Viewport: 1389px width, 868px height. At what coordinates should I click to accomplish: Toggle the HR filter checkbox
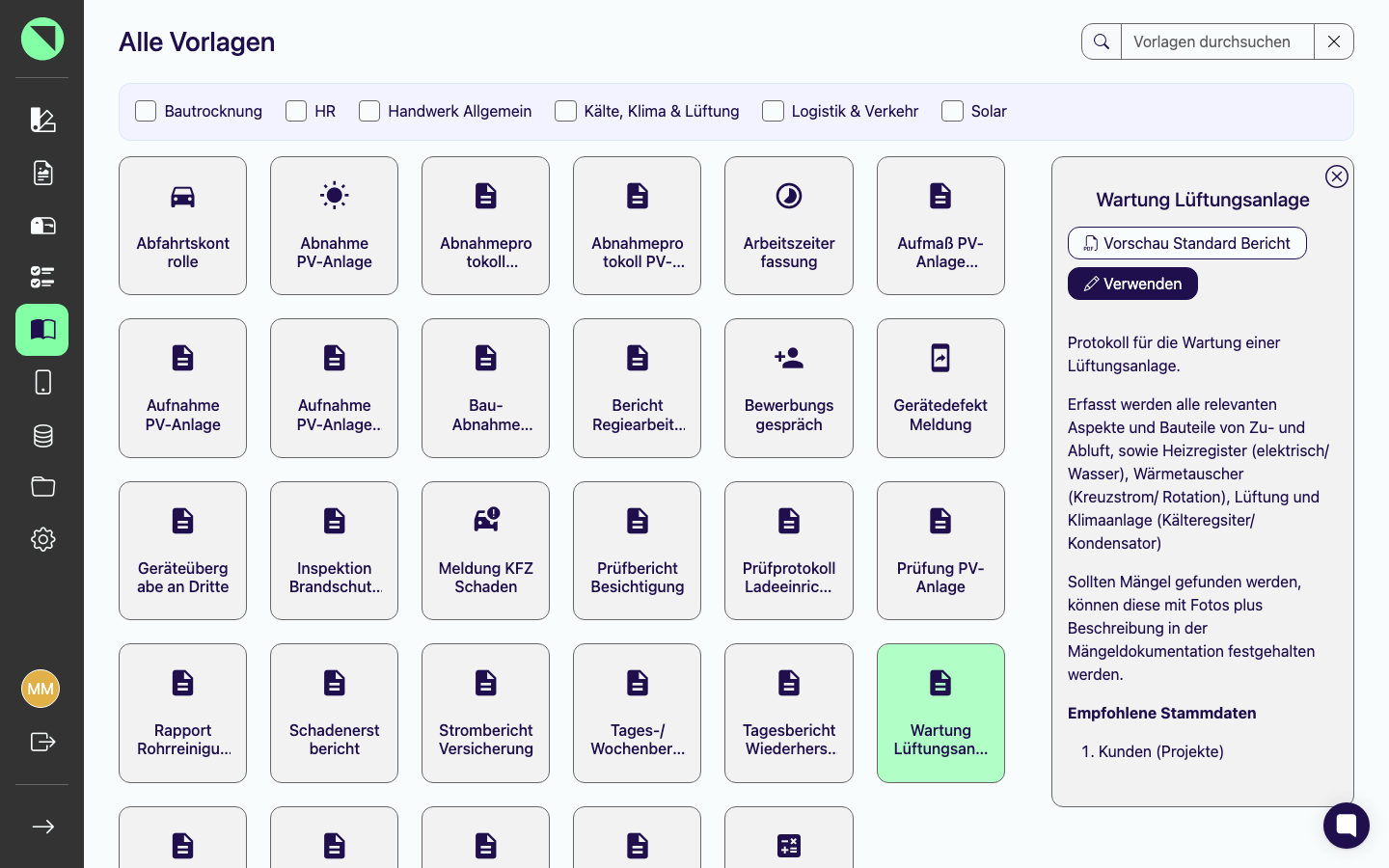click(x=296, y=111)
